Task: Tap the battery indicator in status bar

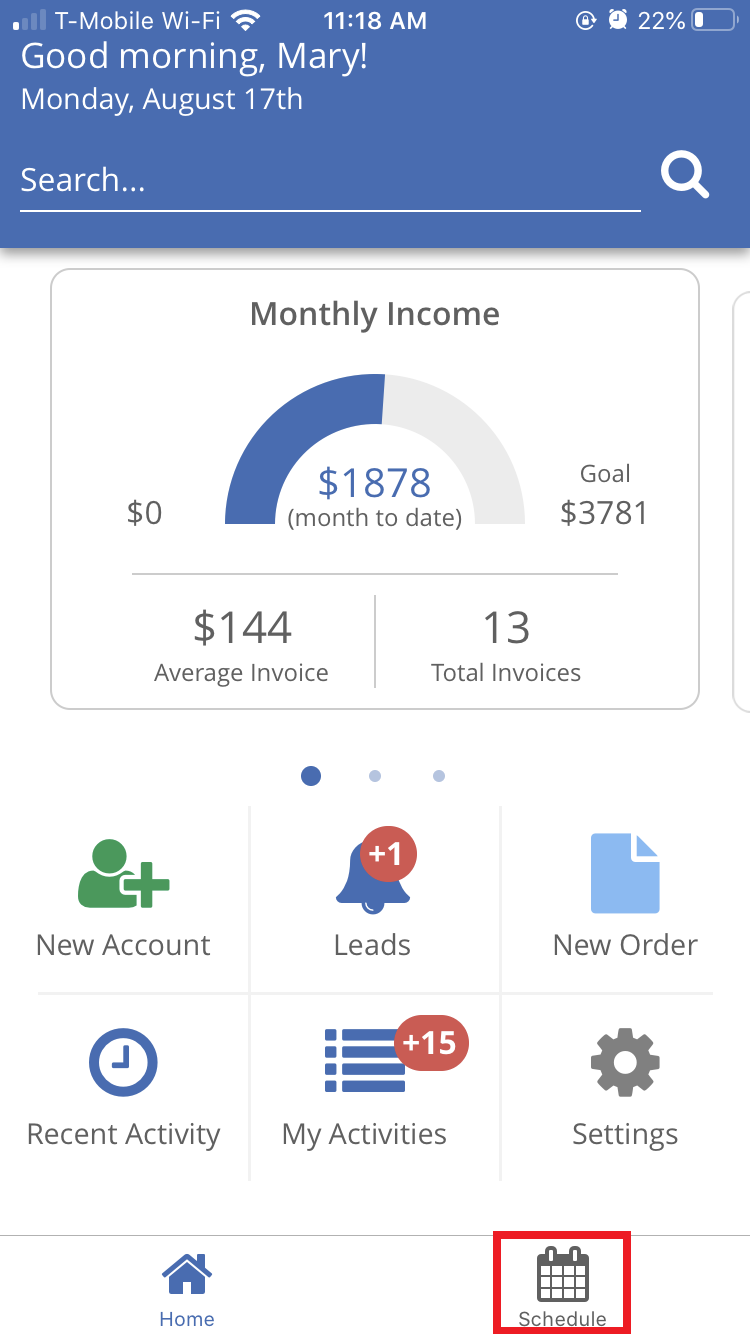Action: 713,20
